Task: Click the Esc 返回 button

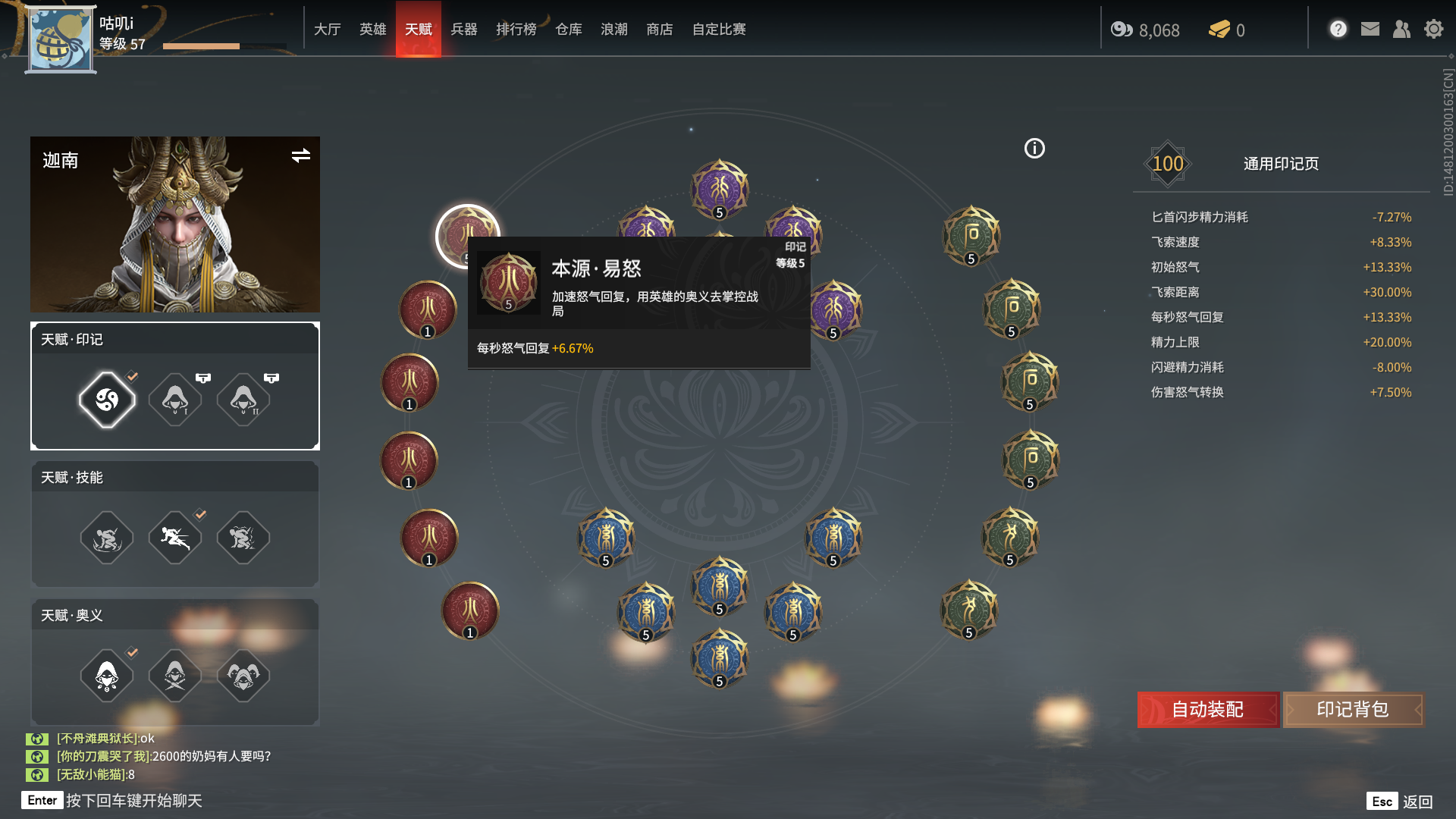Action: (x=1400, y=802)
